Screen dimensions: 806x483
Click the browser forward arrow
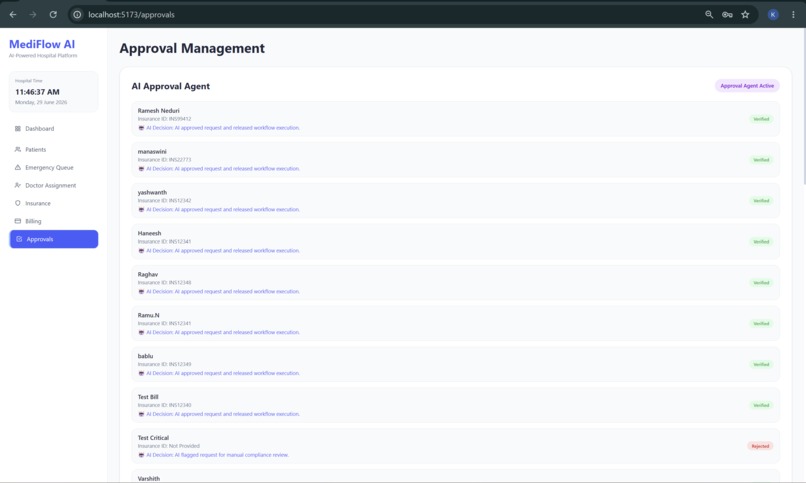pos(33,14)
